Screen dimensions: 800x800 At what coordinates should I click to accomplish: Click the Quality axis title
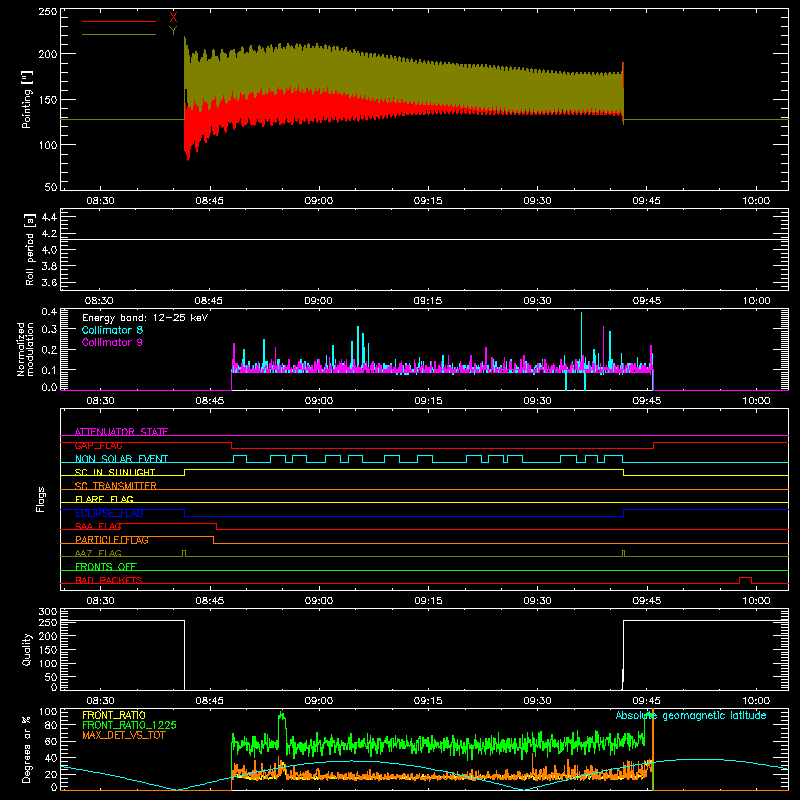click(x=27, y=649)
